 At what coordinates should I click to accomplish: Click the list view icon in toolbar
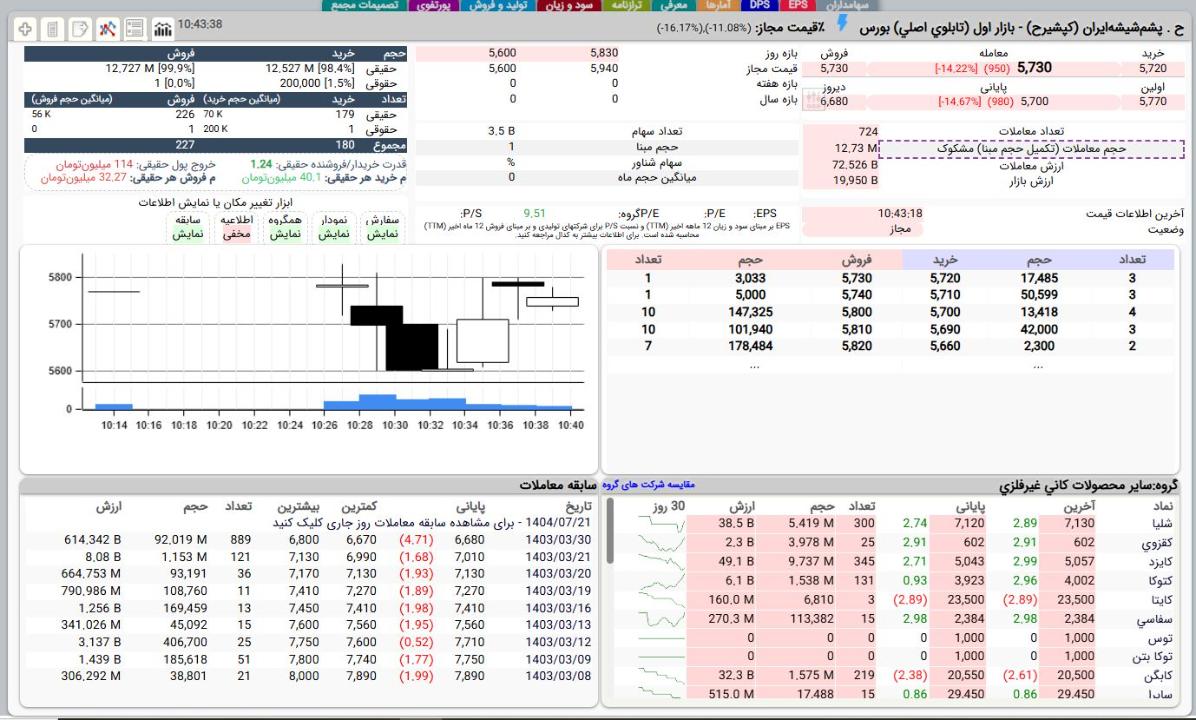click(x=135, y=29)
